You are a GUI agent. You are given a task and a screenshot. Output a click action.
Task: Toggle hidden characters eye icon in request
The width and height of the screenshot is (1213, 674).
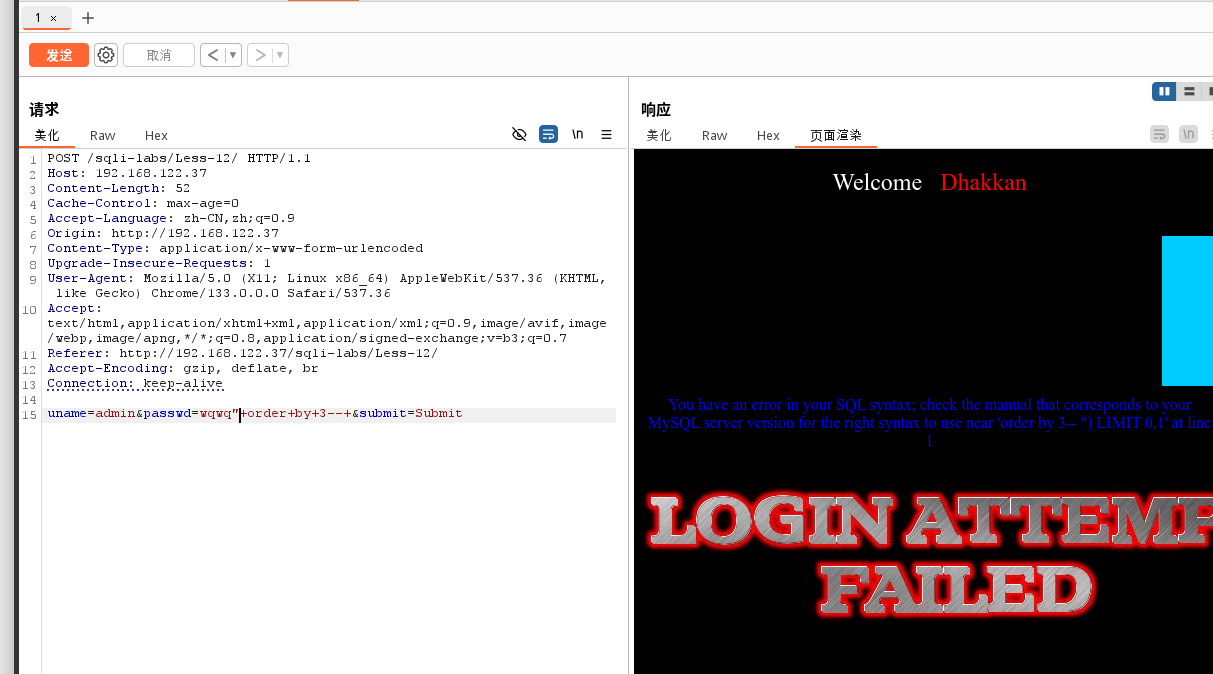519,134
